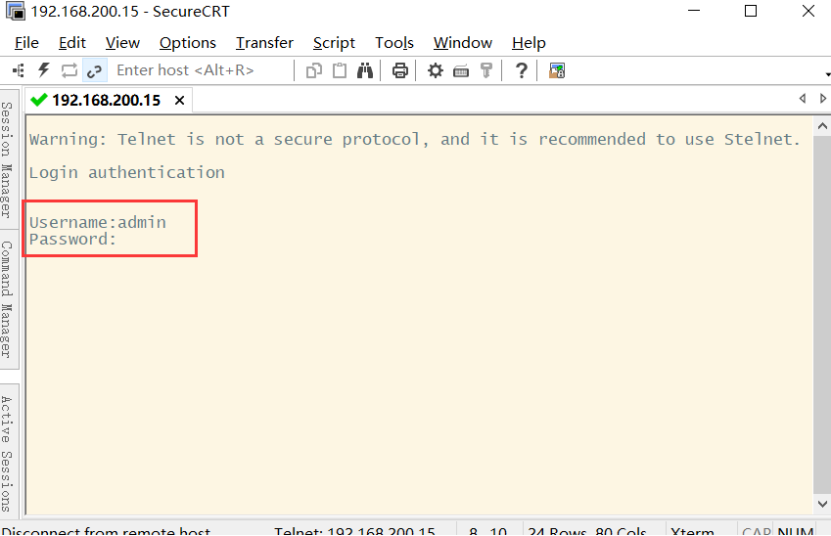Image resolution: width=831 pixels, height=536 pixels.
Task: Click the 'Username:admin' line
Action: [x=98, y=222]
